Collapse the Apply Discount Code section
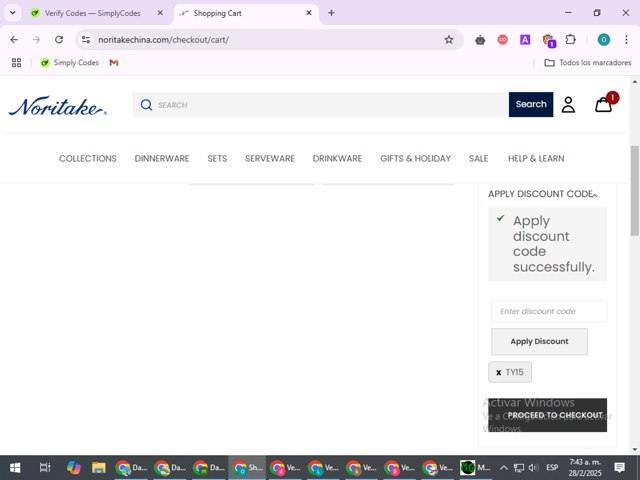This screenshot has height=480, width=640. coord(543,194)
